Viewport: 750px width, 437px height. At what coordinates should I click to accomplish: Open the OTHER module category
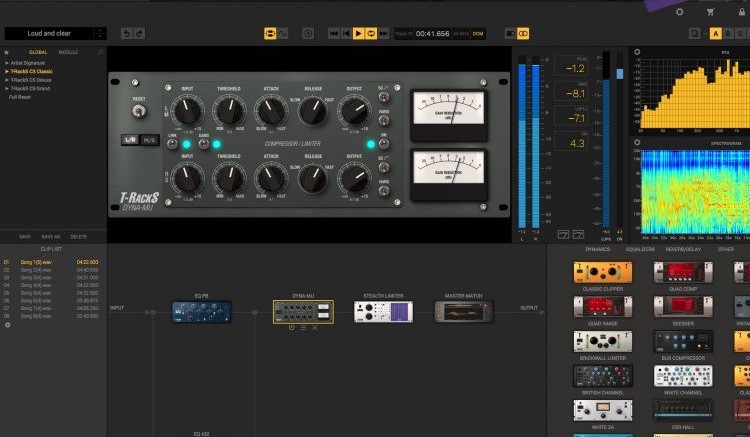pyautogui.click(x=726, y=250)
